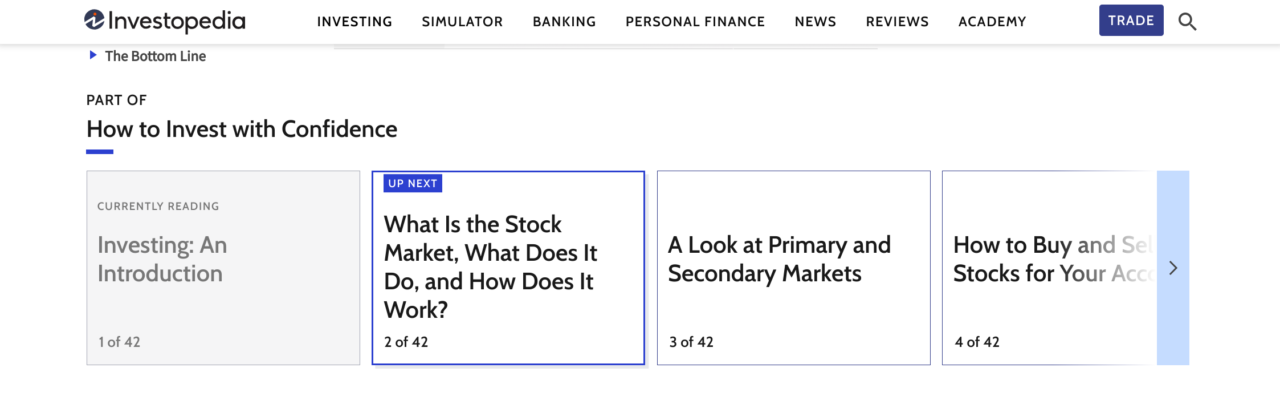Open the Simulator menu item
This screenshot has width=1280, height=400.
pyautogui.click(x=462, y=21)
